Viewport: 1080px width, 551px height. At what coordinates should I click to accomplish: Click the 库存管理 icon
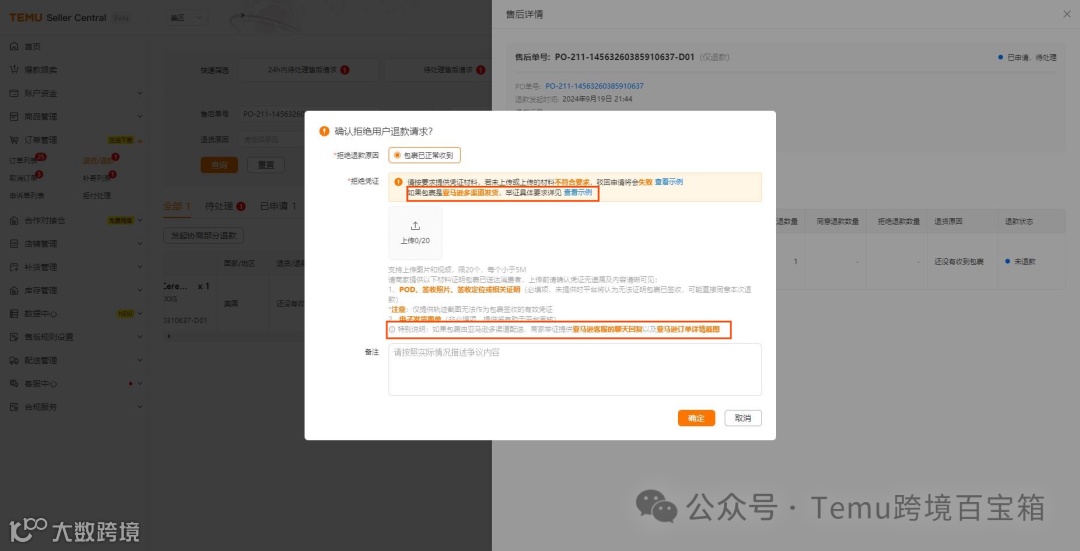coord(14,291)
